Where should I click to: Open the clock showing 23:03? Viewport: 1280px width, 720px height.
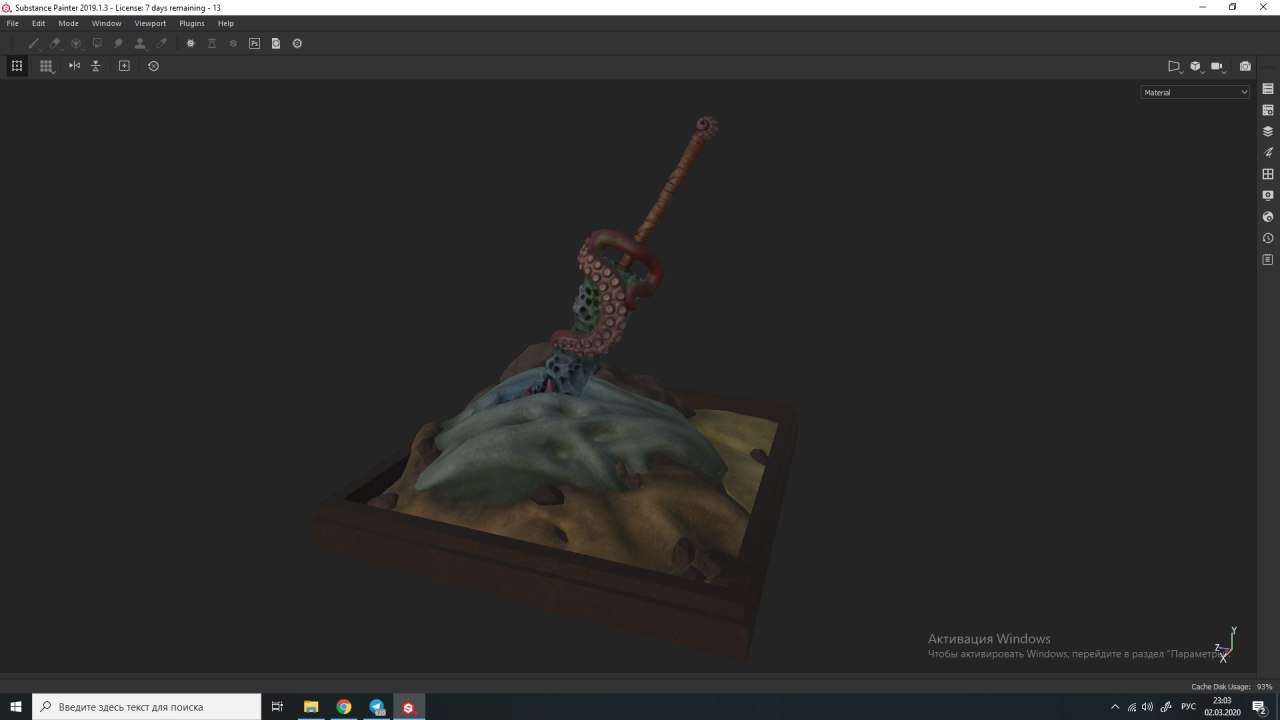coord(1222,707)
